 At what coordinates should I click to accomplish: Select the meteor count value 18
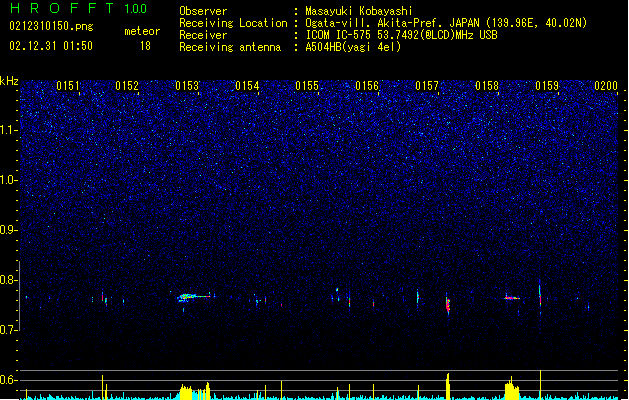coord(145,46)
